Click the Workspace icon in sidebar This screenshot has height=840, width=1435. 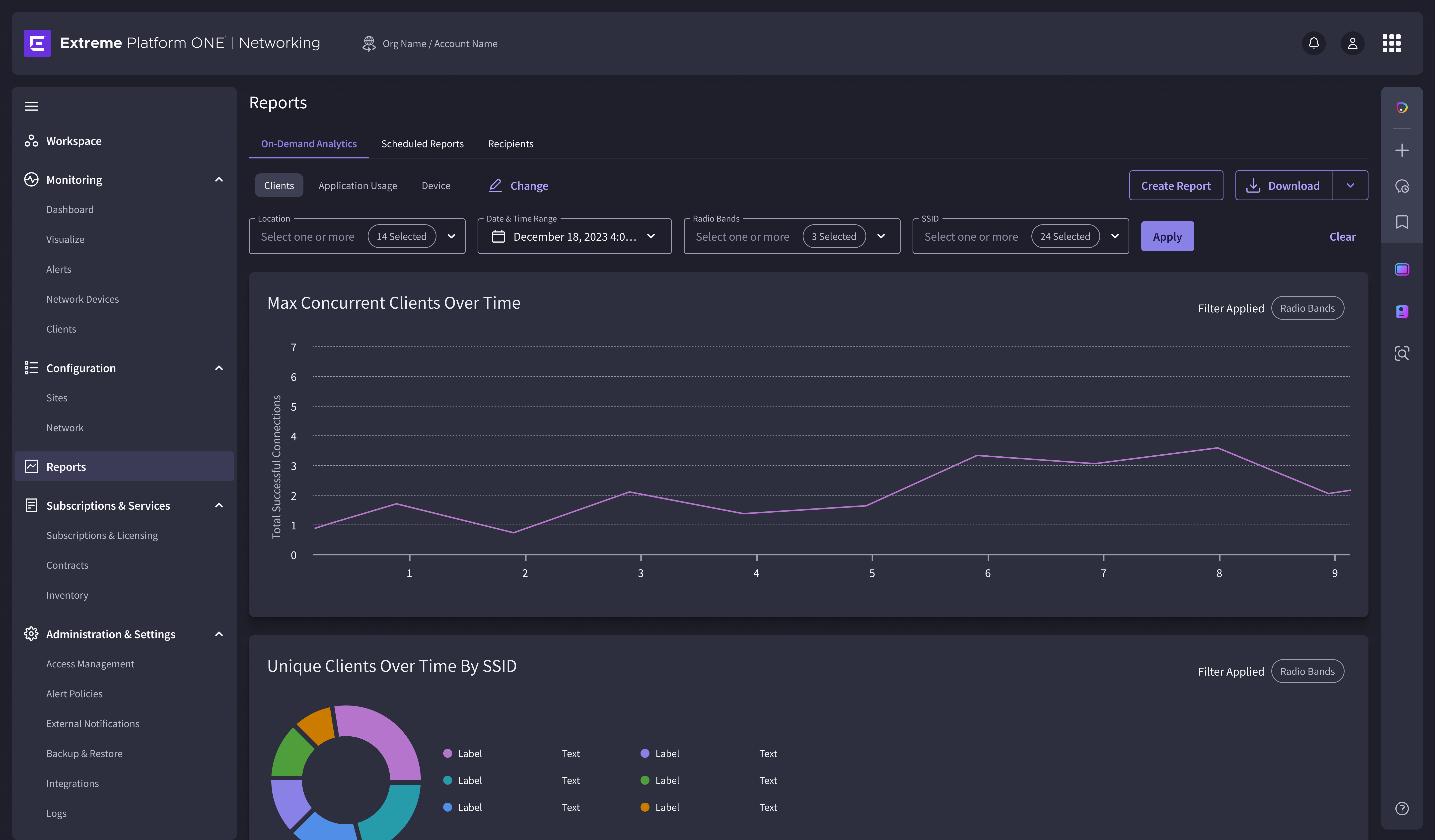click(31, 141)
